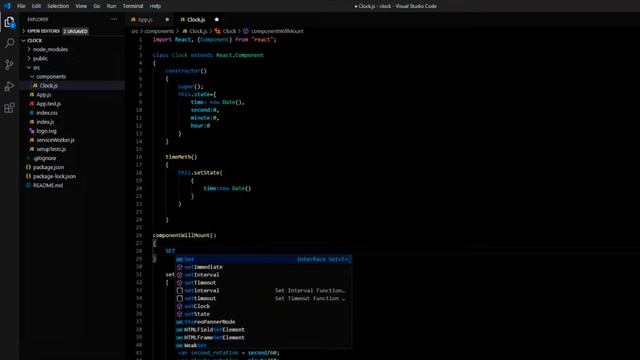This screenshot has height=360, width=640.
Task: Collapse the components folder
Action: pos(51,76)
